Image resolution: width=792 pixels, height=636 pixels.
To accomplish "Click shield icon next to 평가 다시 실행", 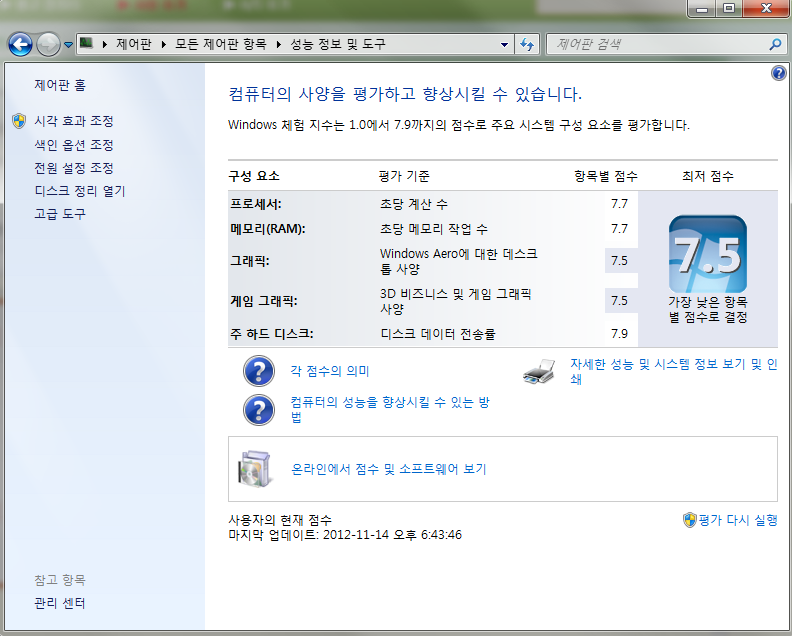I will pyautogui.click(x=689, y=520).
